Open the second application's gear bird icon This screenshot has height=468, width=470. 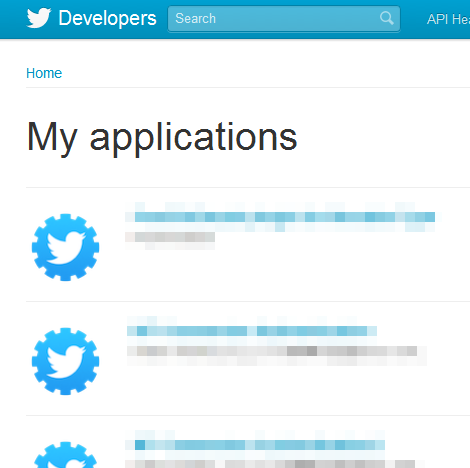65,361
